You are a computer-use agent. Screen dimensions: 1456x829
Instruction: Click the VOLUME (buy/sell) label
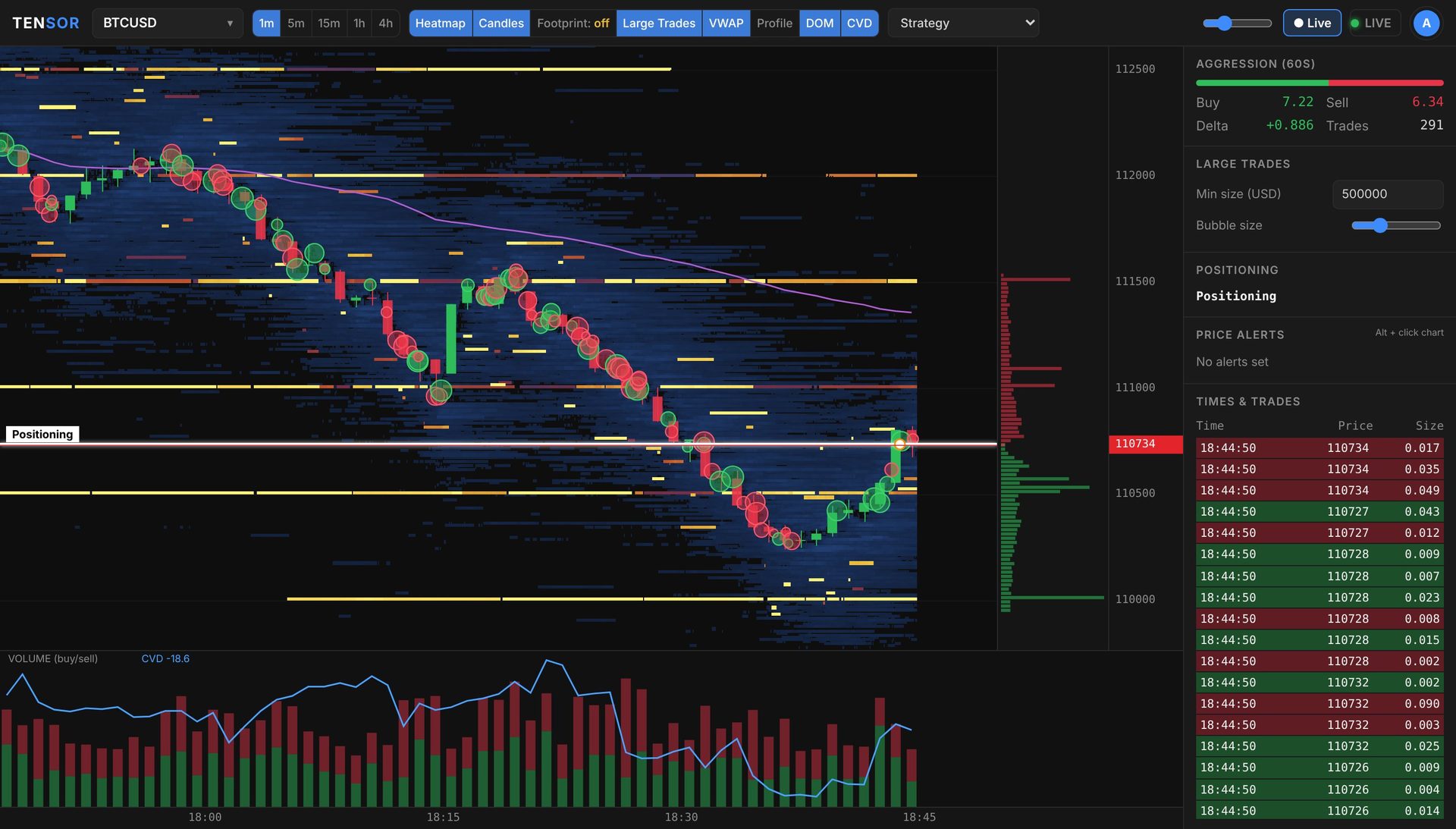tap(53, 658)
